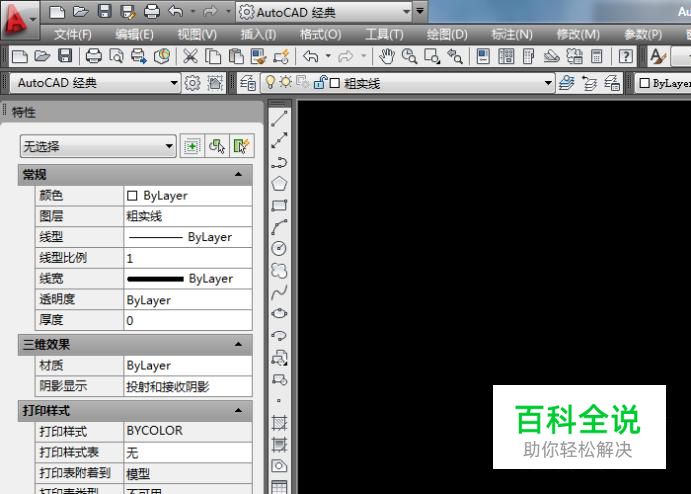Open the 粗实线 layer list dropdown
691x494 pixels.
(x=548, y=83)
